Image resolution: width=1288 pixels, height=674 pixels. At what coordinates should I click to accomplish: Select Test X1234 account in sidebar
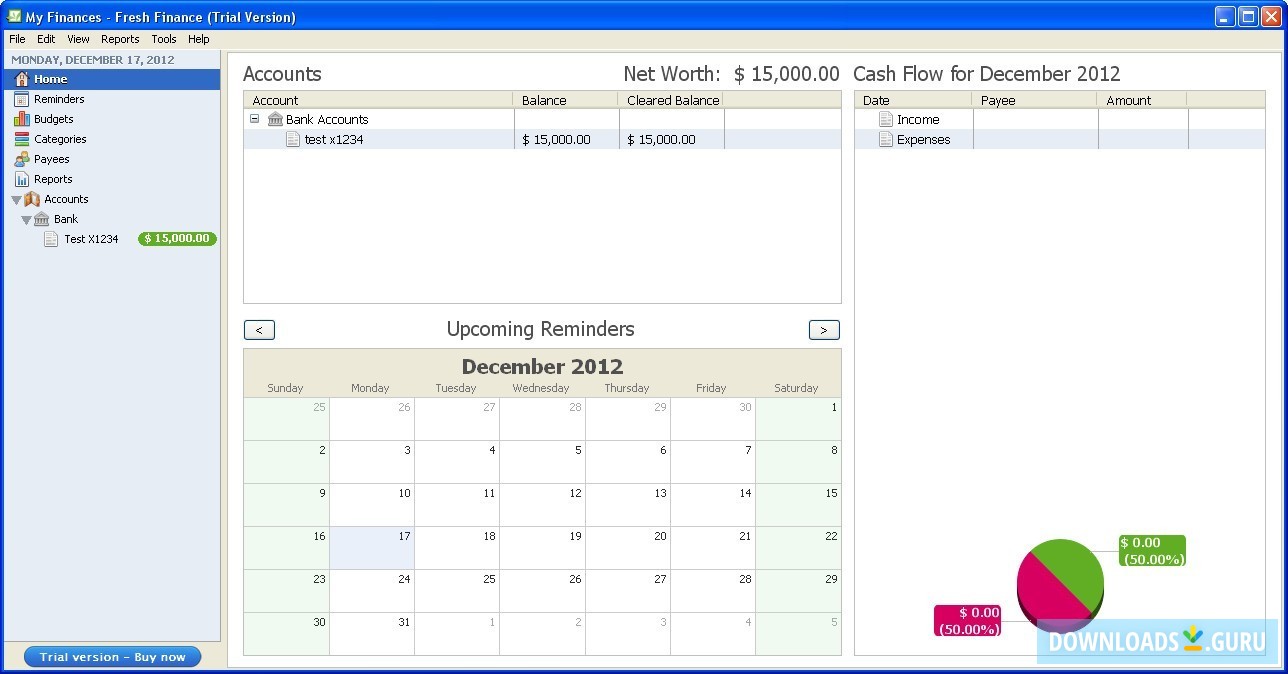pos(112,239)
